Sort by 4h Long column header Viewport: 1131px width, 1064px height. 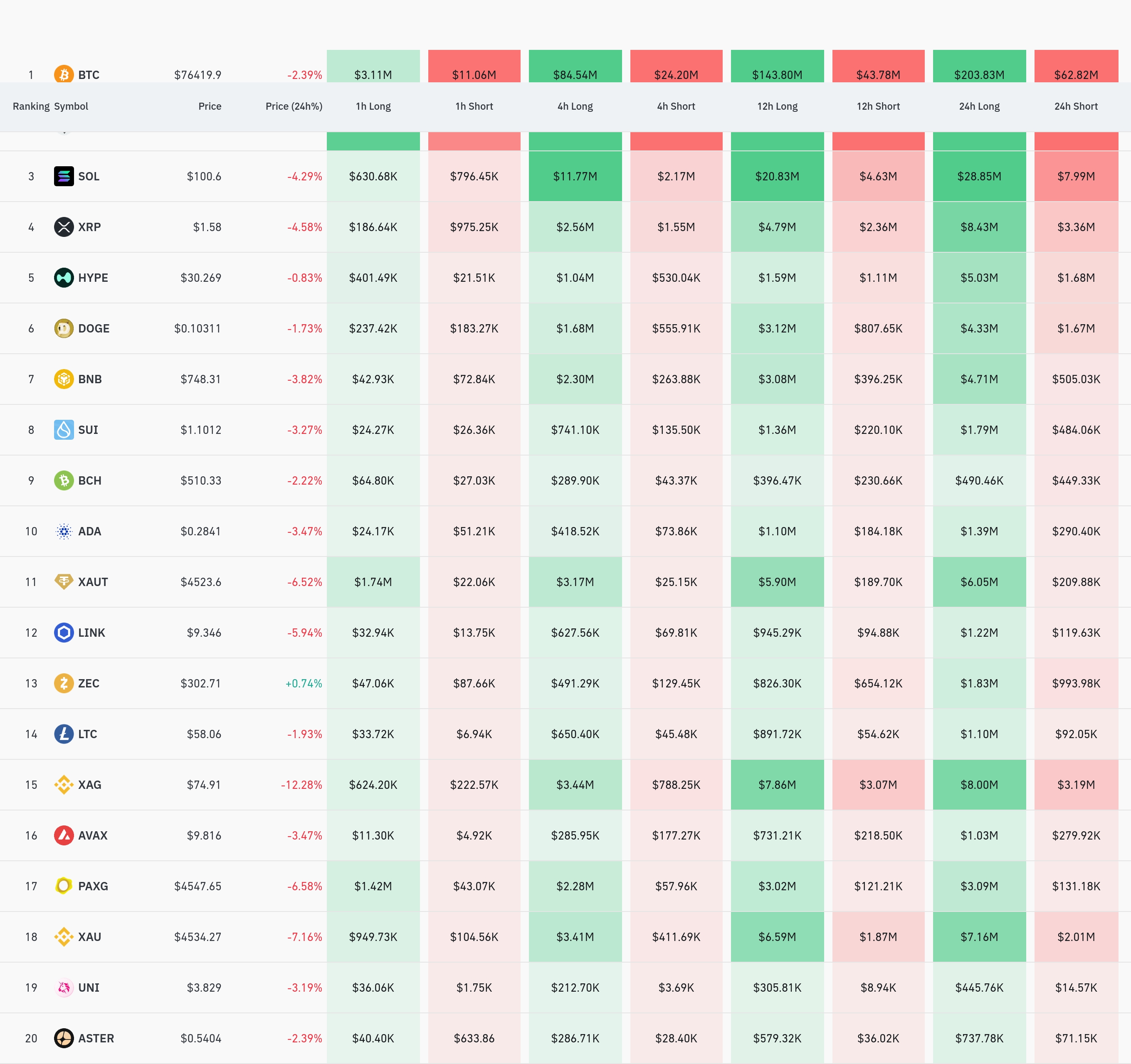tap(575, 106)
